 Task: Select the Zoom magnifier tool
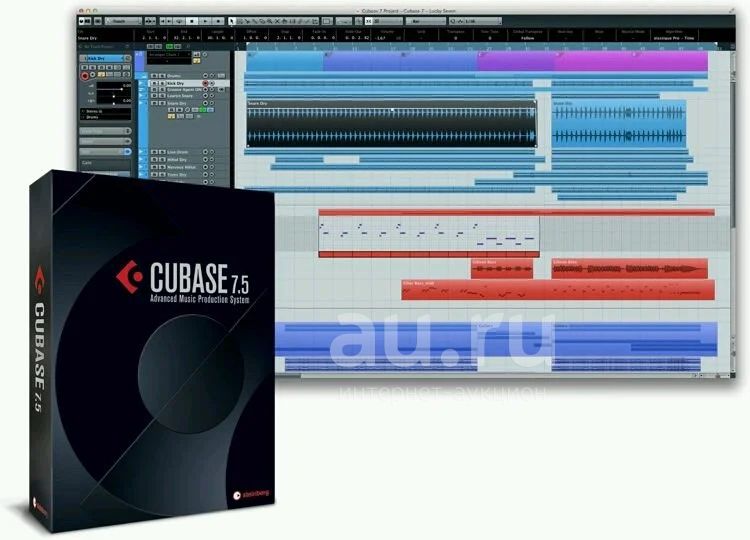269,21
